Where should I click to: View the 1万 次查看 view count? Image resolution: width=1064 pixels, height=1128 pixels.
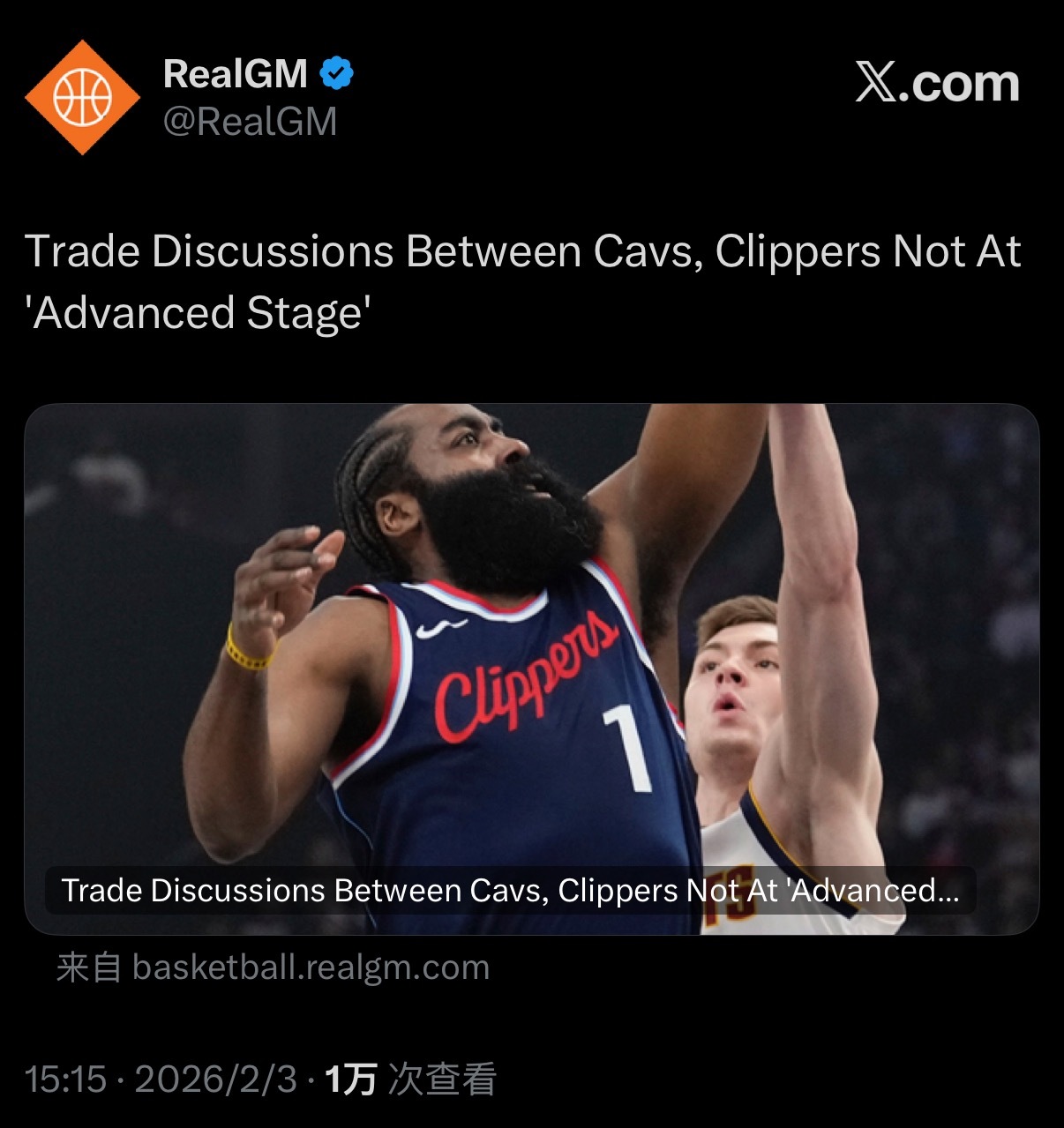[x=411, y=1079]
